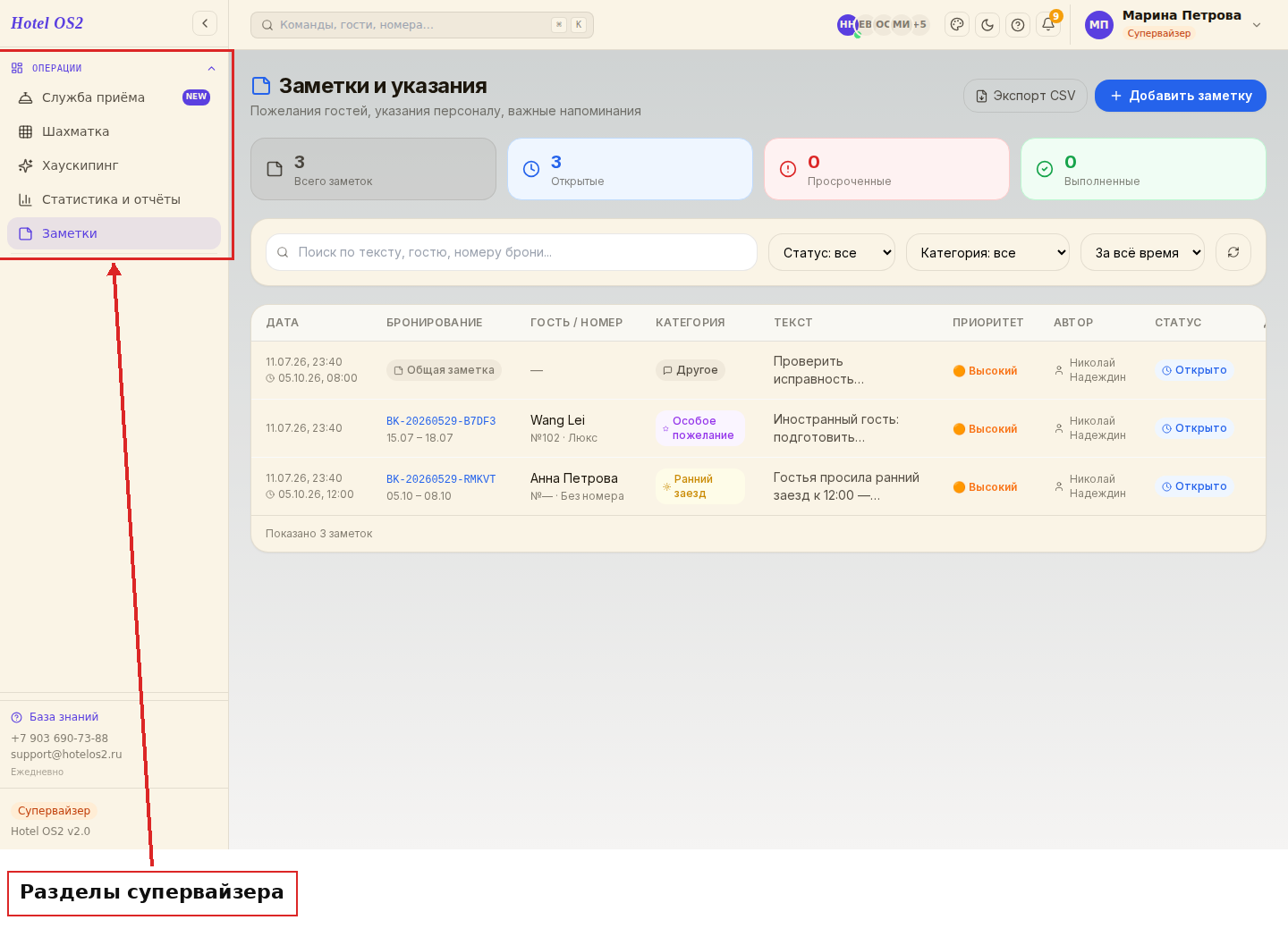Click the НН online user avatar
Screen dimensions: 1288x937
tap(848, 25)
